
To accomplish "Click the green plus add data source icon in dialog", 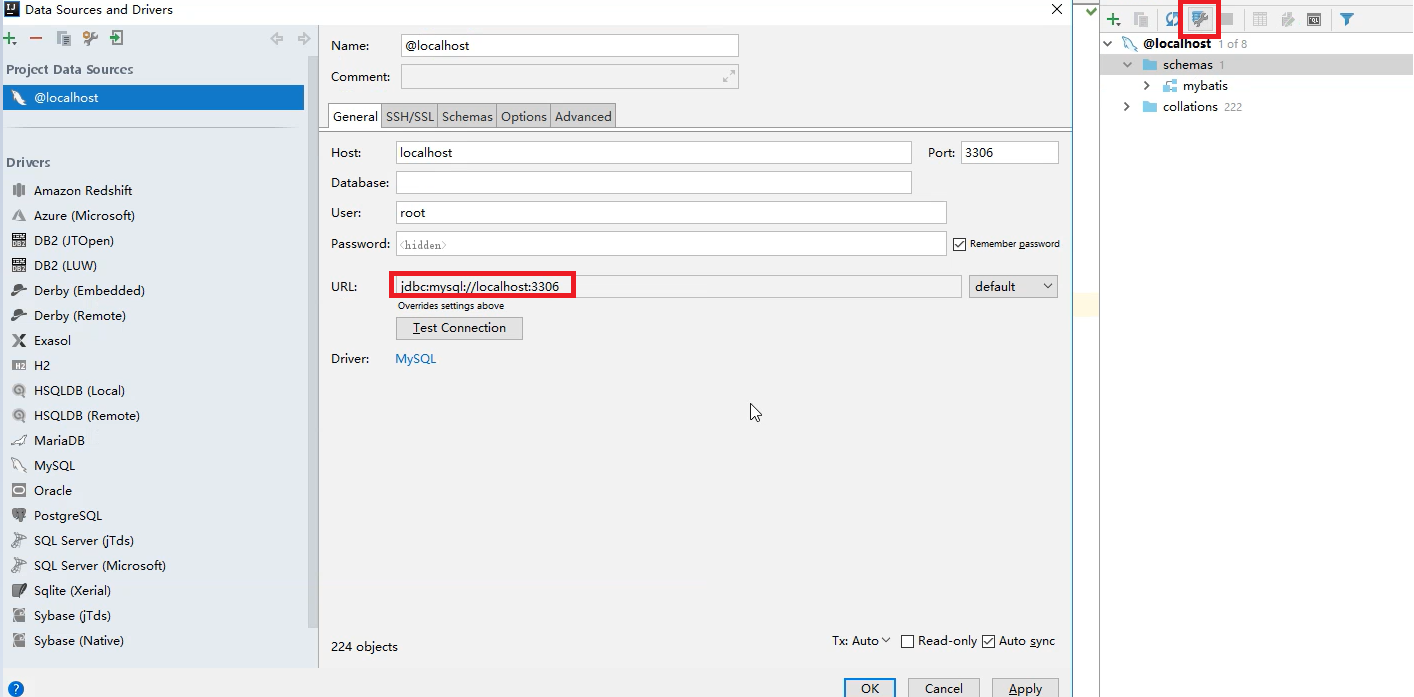I will pos(10,38).
